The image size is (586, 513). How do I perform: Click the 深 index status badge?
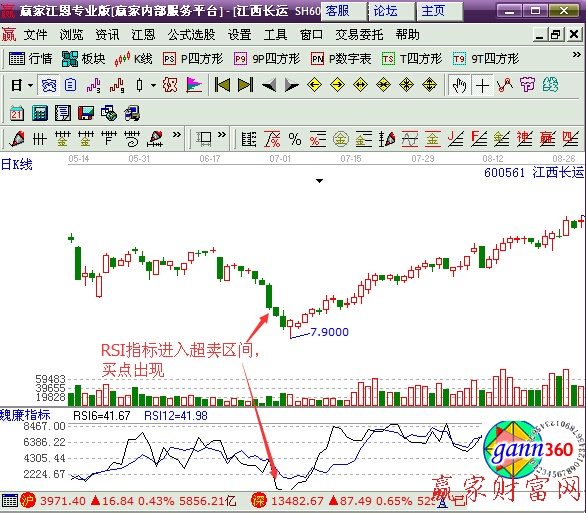(259, 500)
